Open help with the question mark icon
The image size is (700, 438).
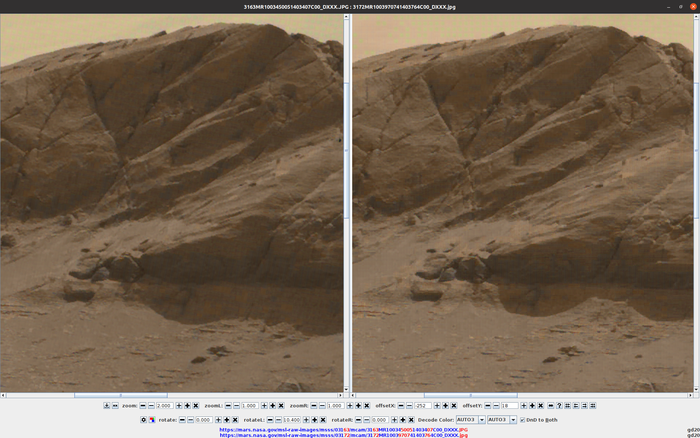pos(559,405)
